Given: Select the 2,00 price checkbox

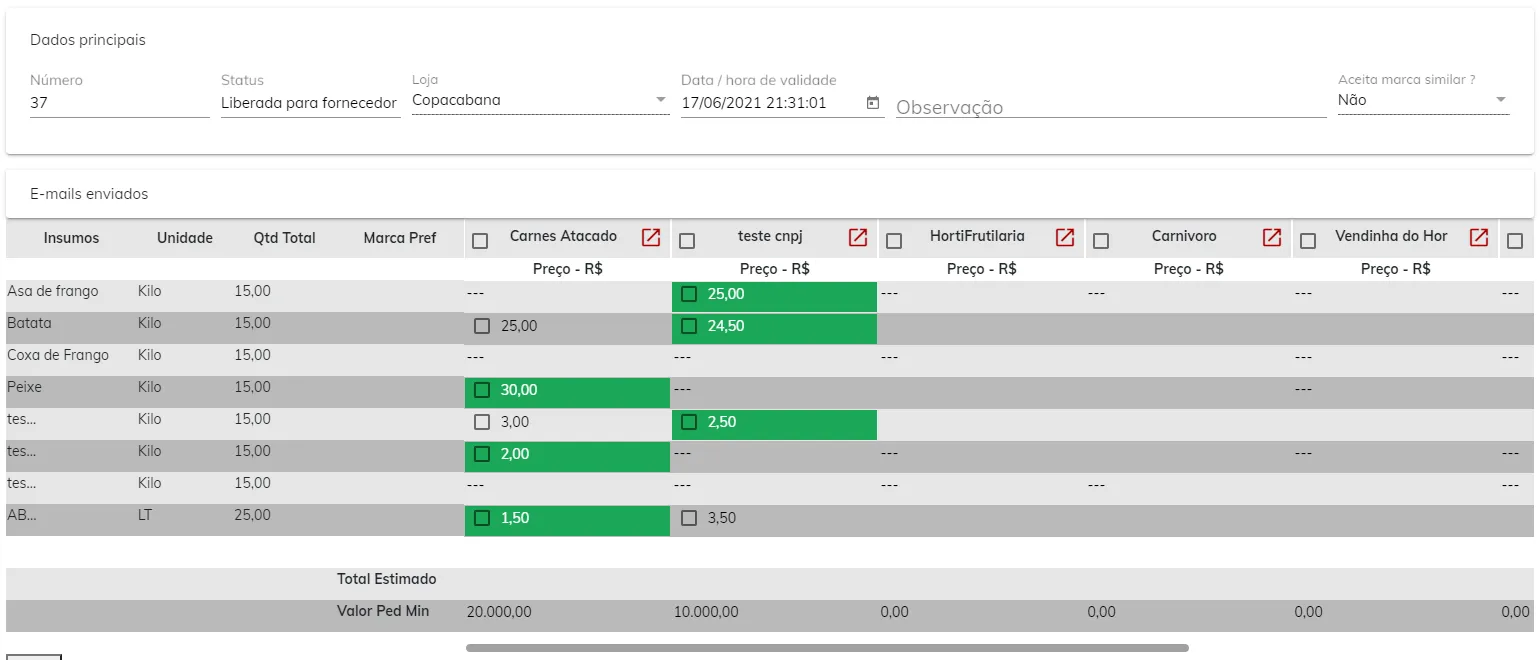Looking at the screenshot, I should [482, 454].
